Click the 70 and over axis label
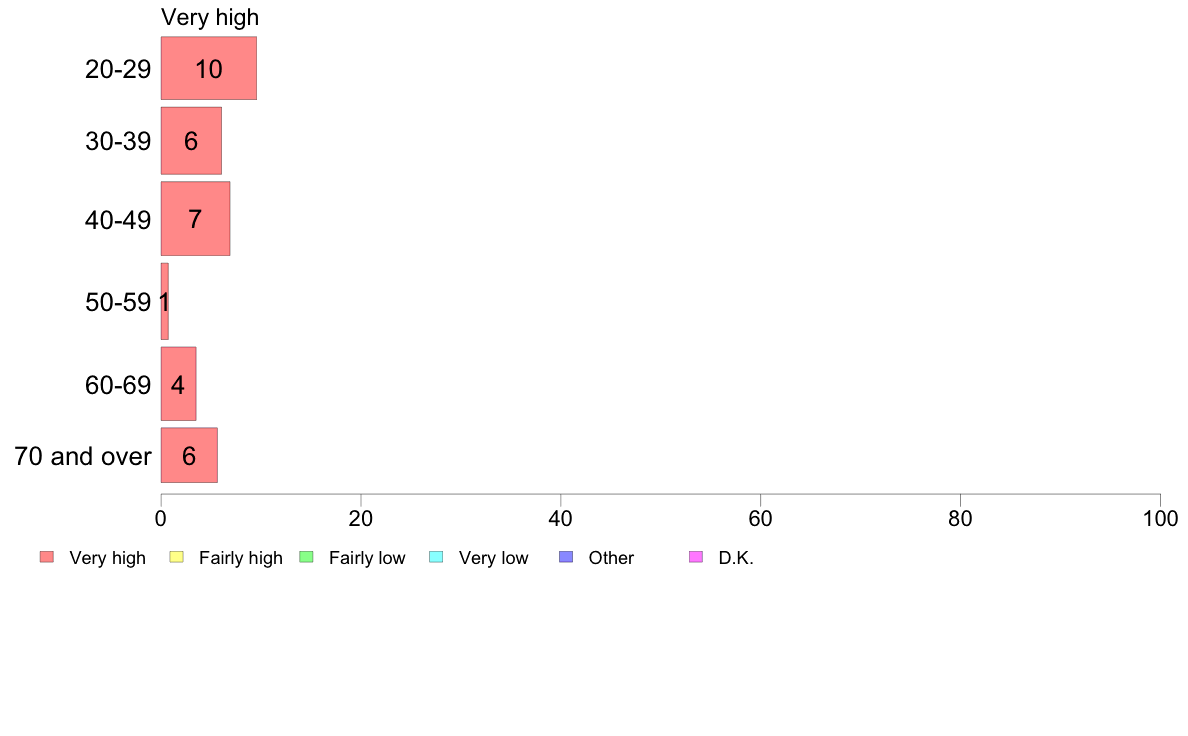Image resolution: width=1188 pixels, height=736 pixels. 83,456
